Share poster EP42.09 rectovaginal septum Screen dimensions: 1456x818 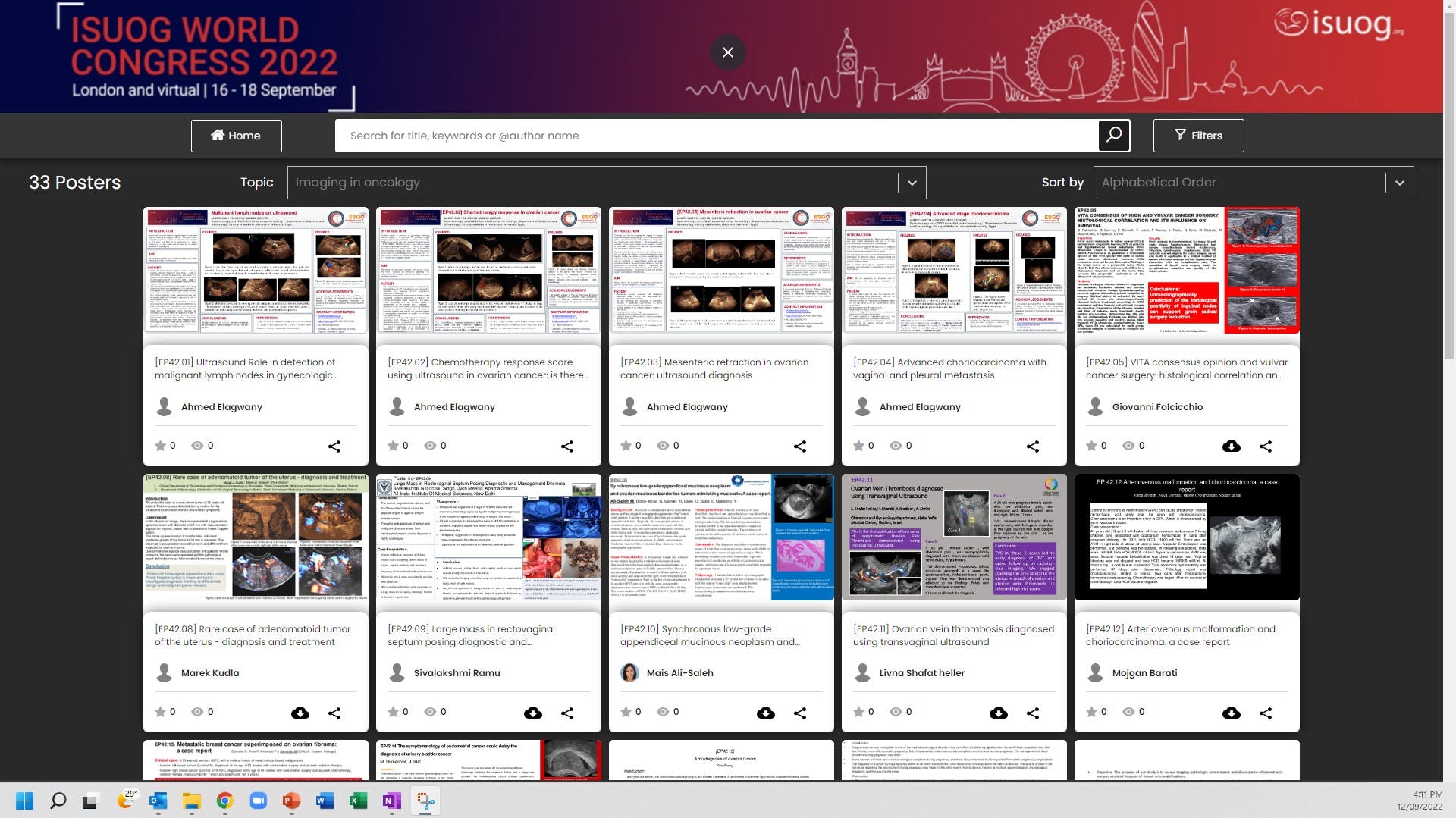(567, 713)
